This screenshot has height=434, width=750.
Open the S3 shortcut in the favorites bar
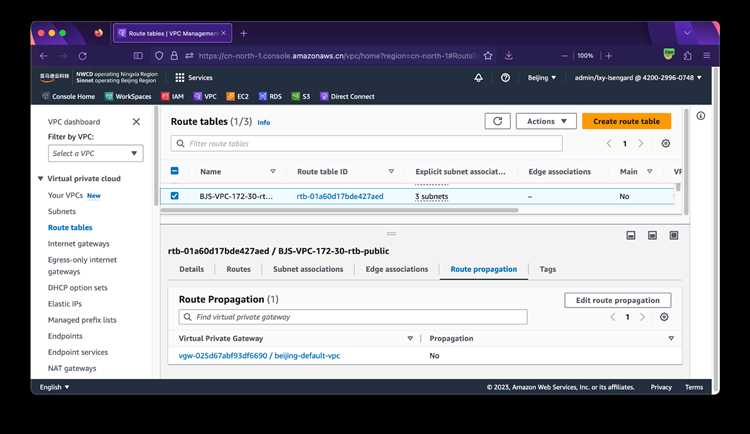point(301,96)
